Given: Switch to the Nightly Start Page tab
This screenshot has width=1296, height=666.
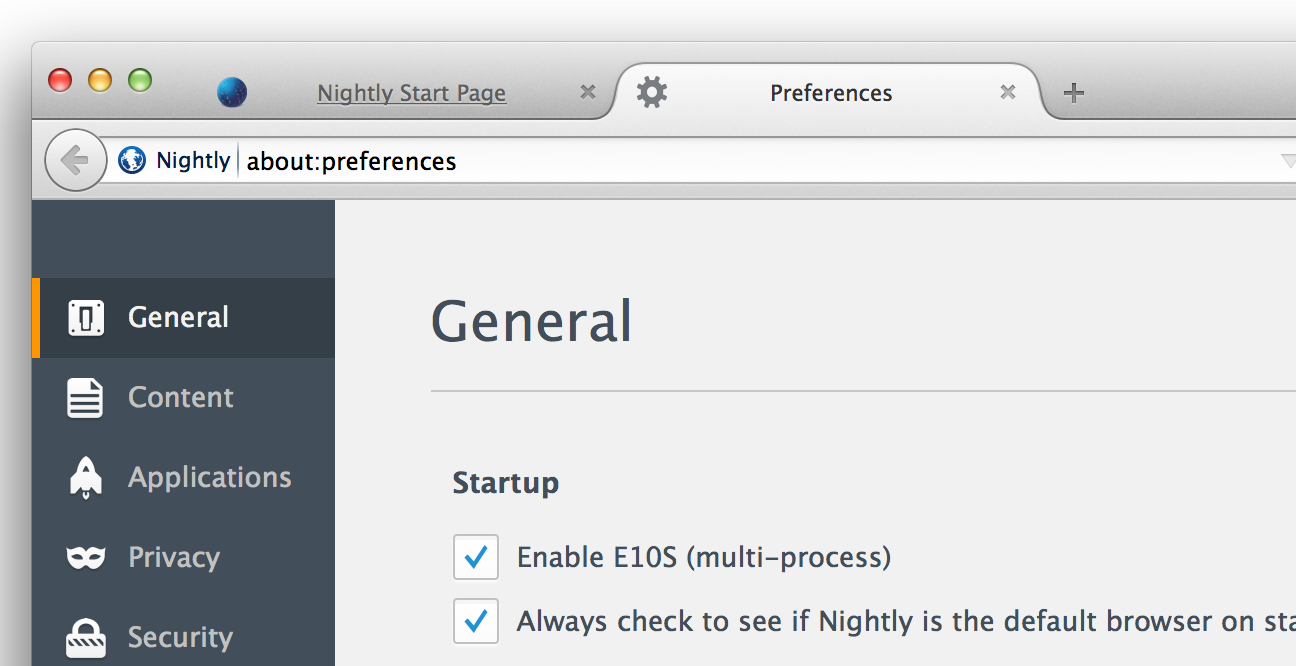Looking at the screenshot, I should point(411,93).
